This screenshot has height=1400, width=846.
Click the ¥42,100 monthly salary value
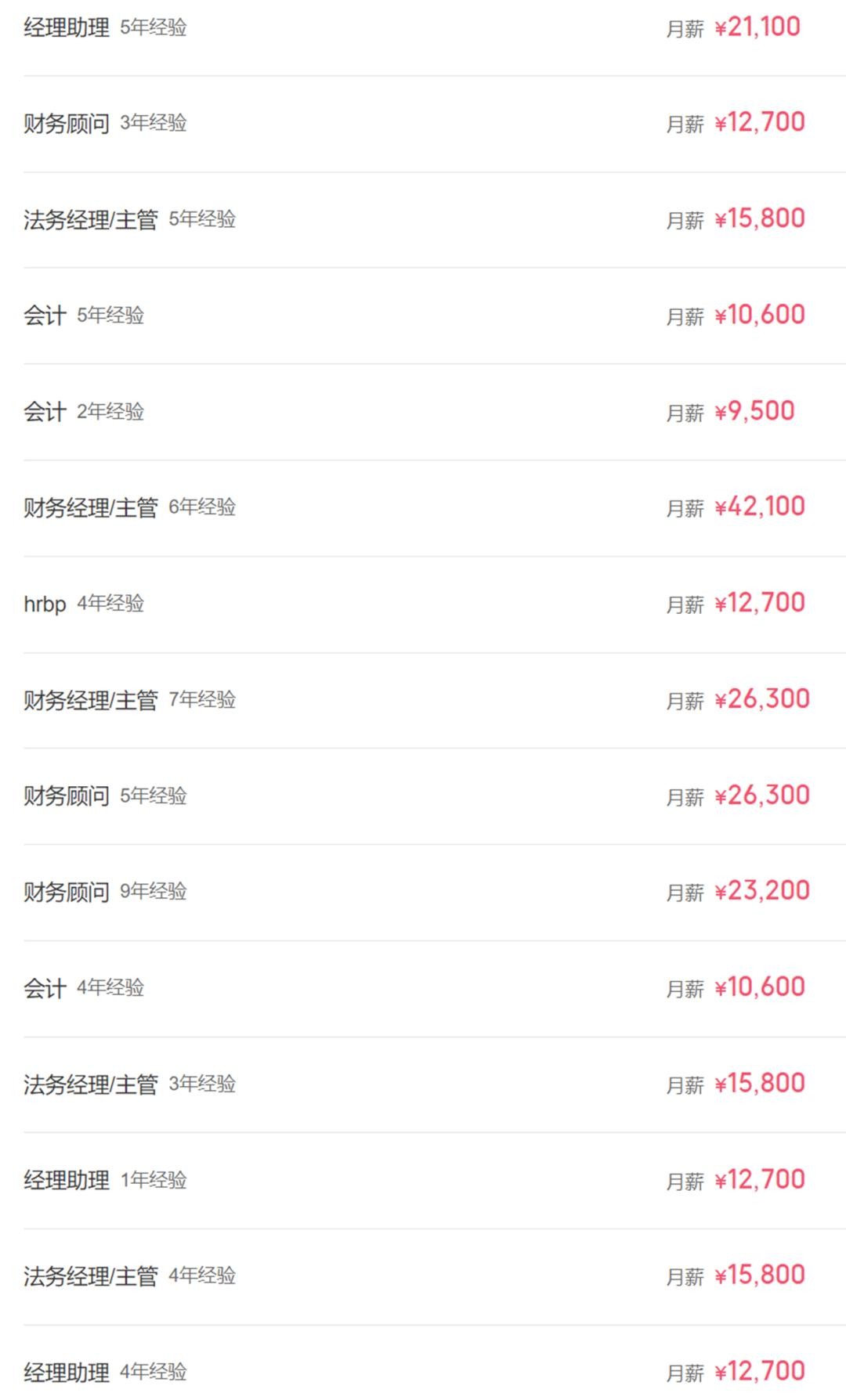point(760,507)
